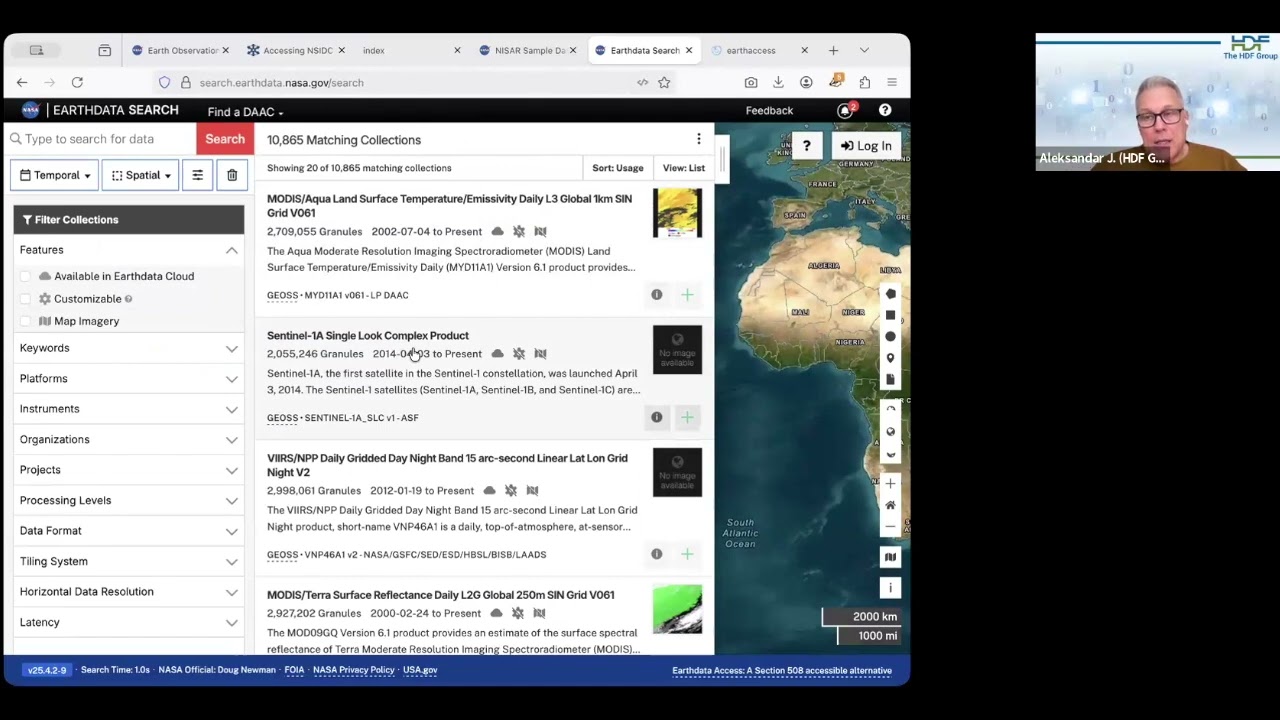Viewport: 1280px width, 720px height.
Task: Switch to Earth Observation browser tab
Action: pyautogui.click(x=181, y=50)
